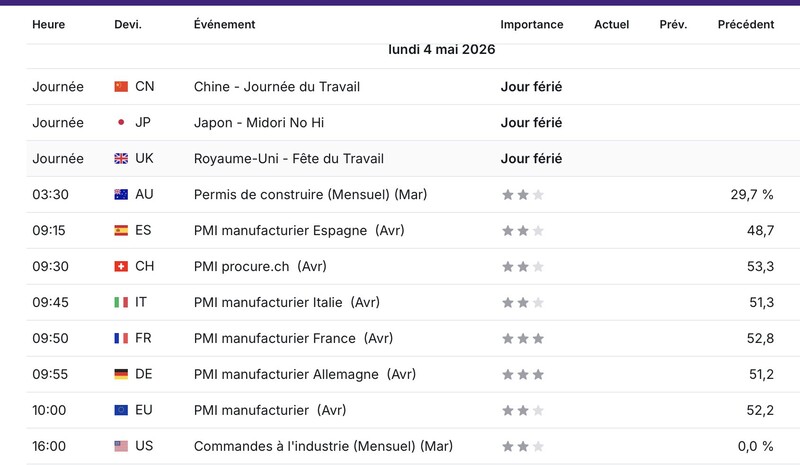Select the Précédent column header
The width and height of the screenshot is (800, 465).
coord(745,25)
